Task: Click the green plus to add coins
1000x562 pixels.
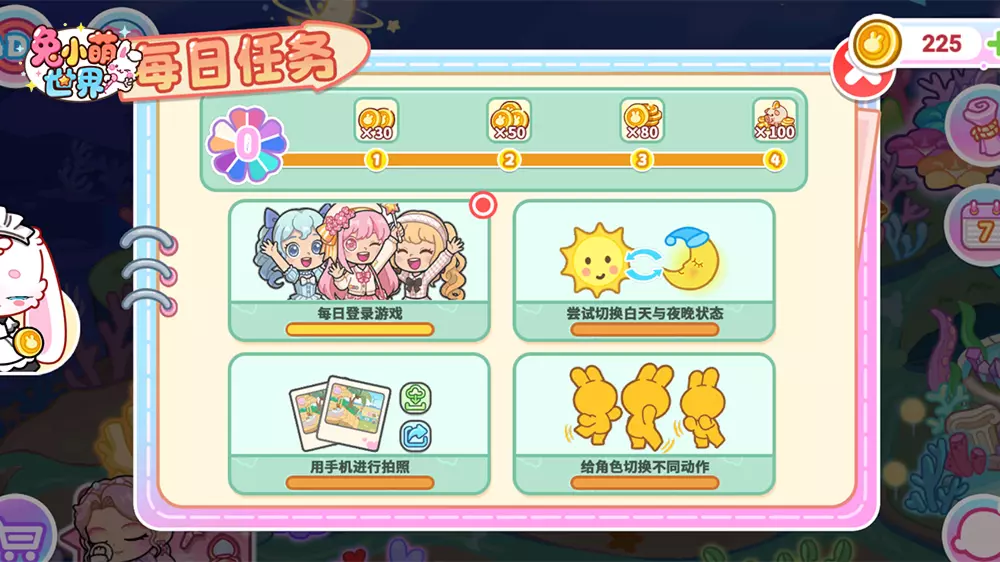Action: click(993, 43)
